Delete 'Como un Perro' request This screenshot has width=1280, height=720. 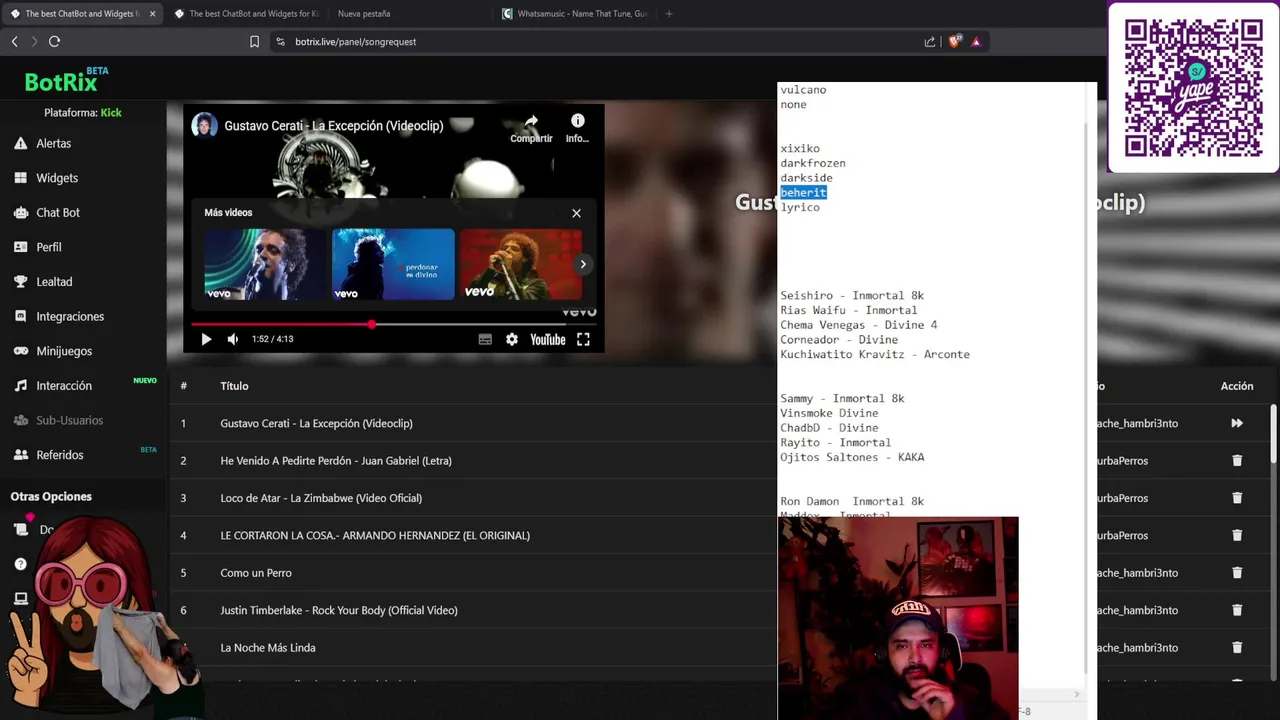pyautogui.click(x=1237, y=573)
